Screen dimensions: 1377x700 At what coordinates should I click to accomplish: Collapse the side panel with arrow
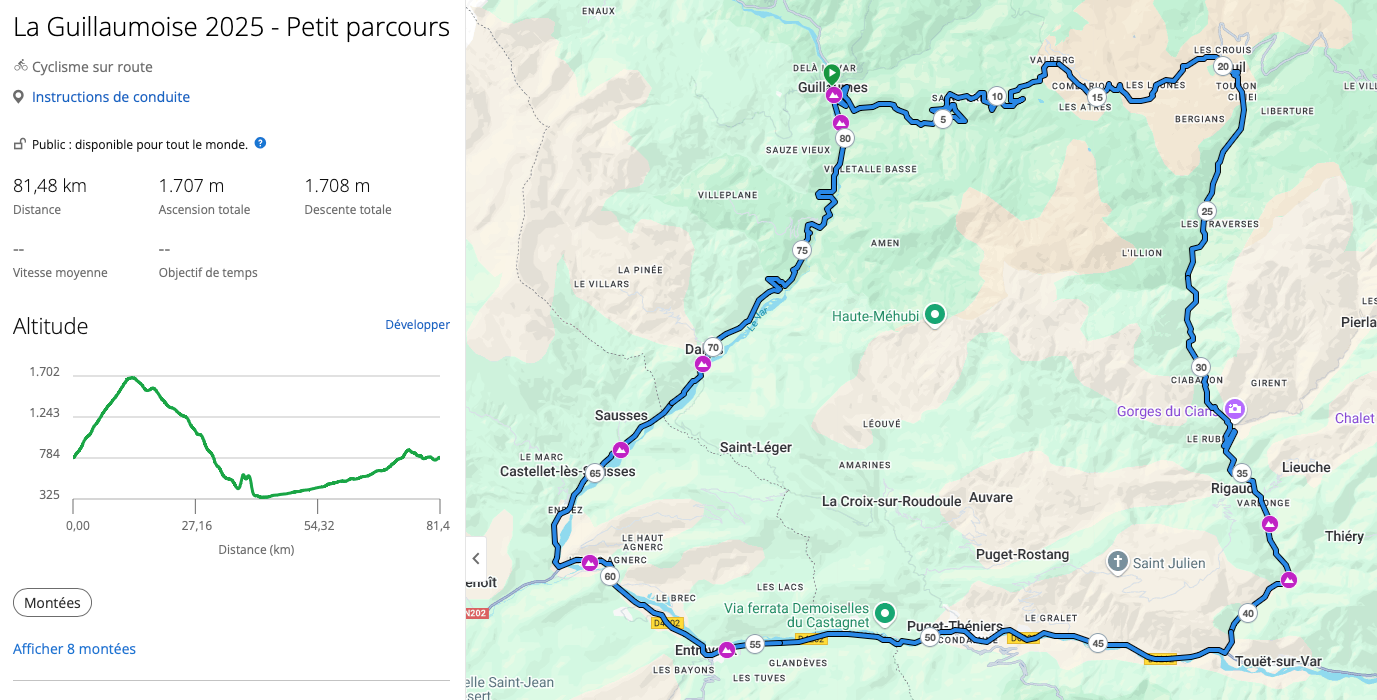(476, 559)
